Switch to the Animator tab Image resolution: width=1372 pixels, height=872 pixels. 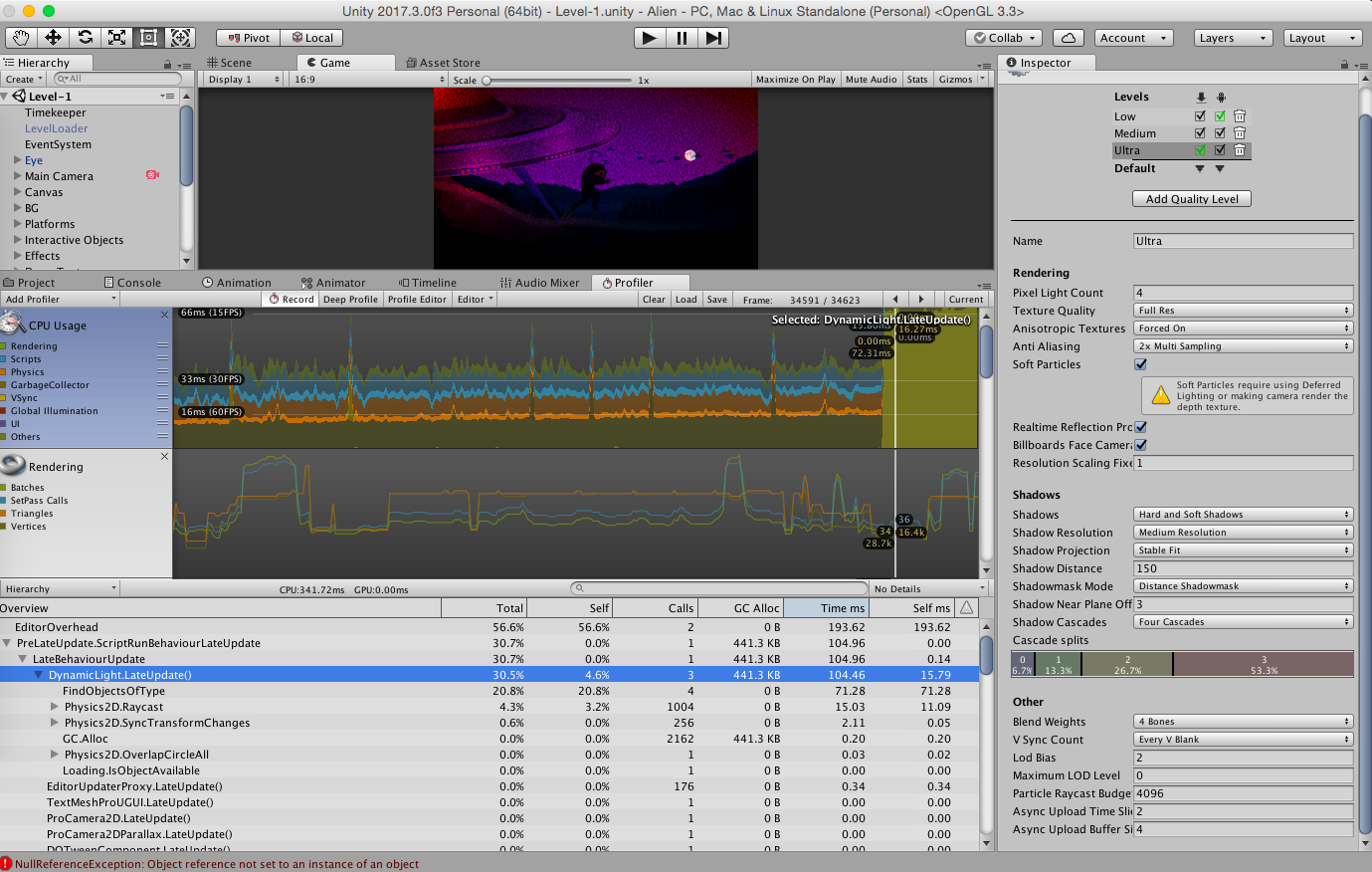pyautogui.click(x=333, y=283)
